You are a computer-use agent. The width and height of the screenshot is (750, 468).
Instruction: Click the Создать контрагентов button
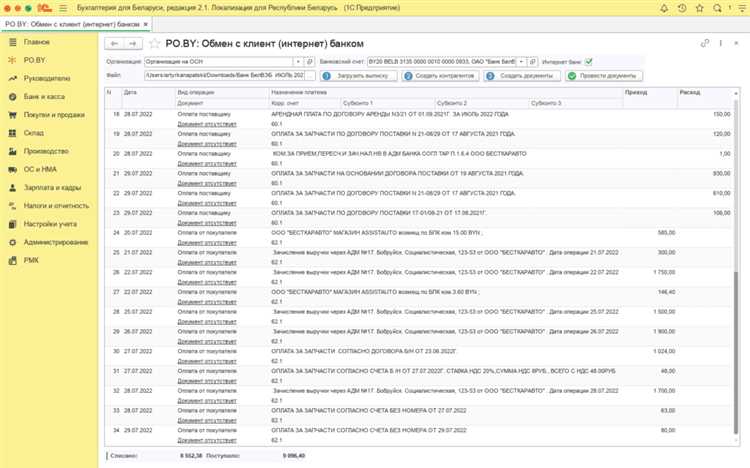click(439, 75)
